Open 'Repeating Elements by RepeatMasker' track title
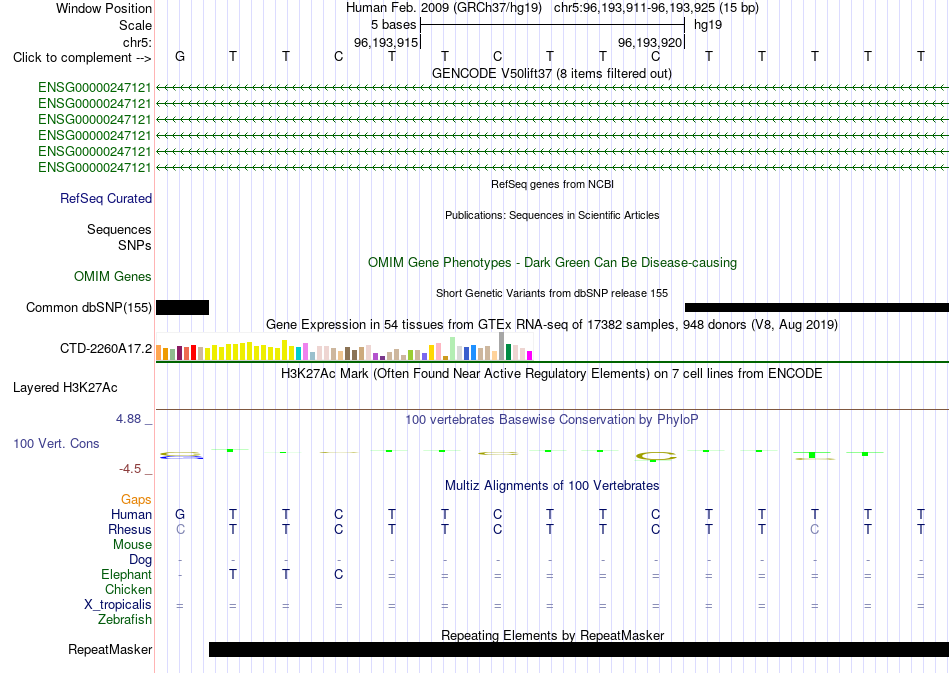950x673 pixels. coord(552,635)
